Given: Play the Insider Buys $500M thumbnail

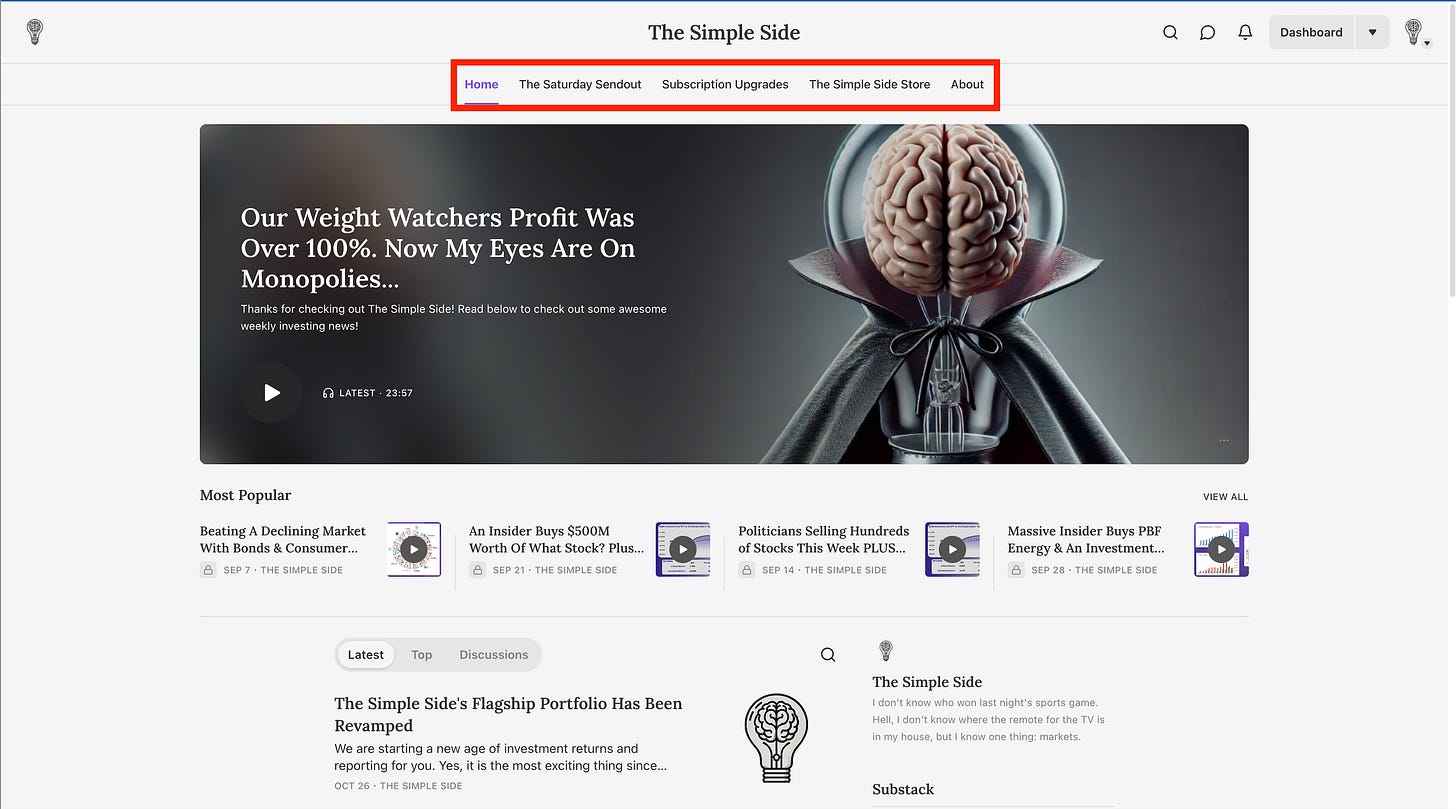Looking at the screenshot, I should pyautogui.click(x=683, y=549).
